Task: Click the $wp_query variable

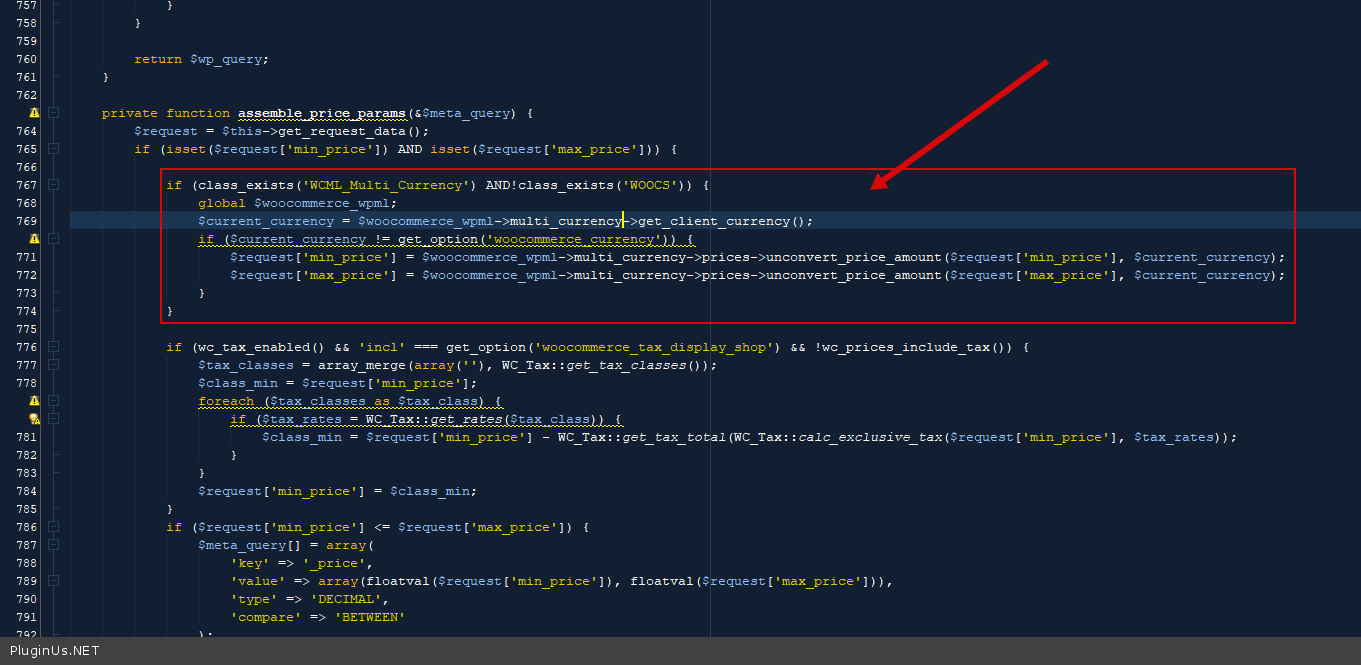Action: point(226,59)
